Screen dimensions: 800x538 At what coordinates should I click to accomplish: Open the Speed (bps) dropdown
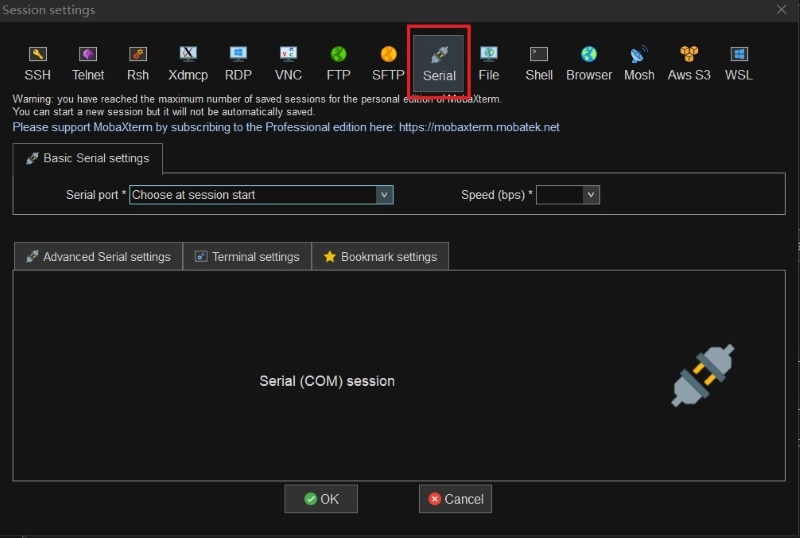[x=590, y=195]
